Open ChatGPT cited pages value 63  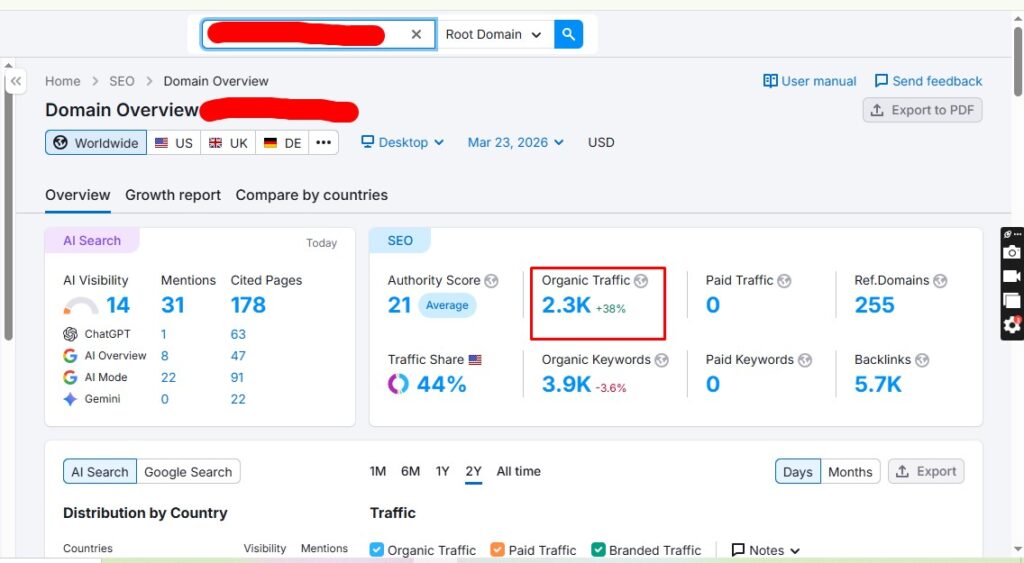(x=238, y=334)
